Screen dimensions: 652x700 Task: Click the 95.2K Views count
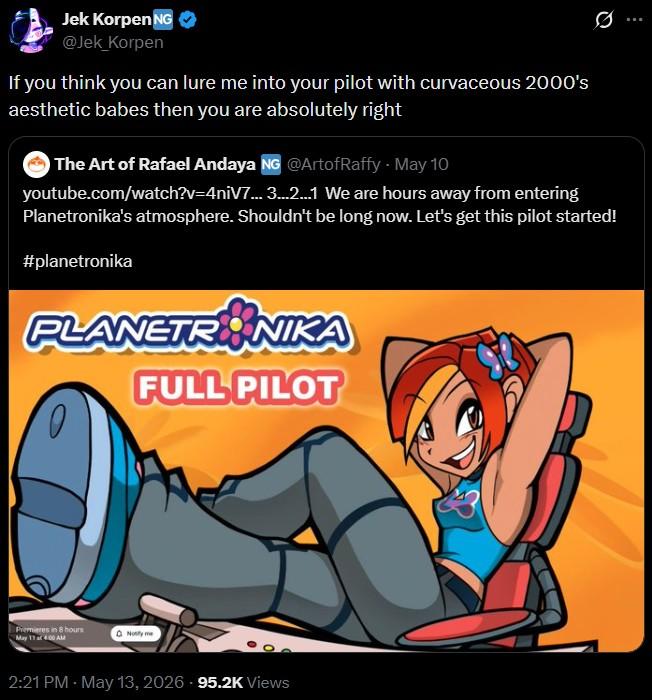[x=243, y=682]
